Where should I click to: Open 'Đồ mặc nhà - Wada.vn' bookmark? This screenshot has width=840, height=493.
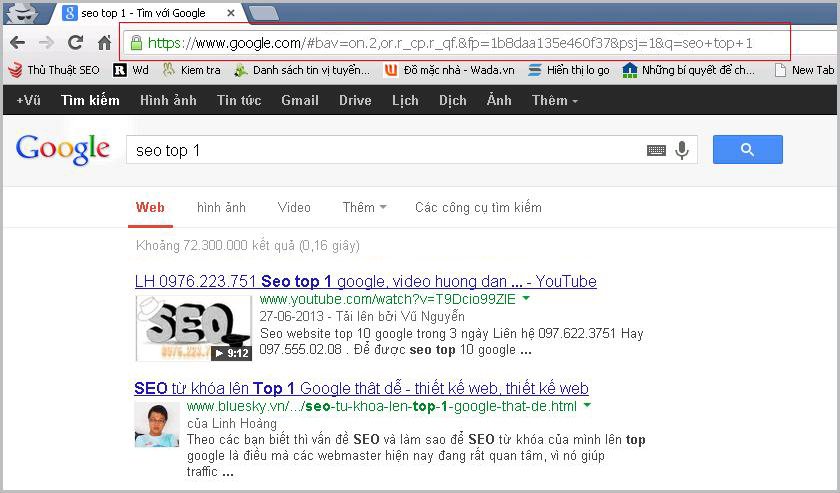click(449, 70)
